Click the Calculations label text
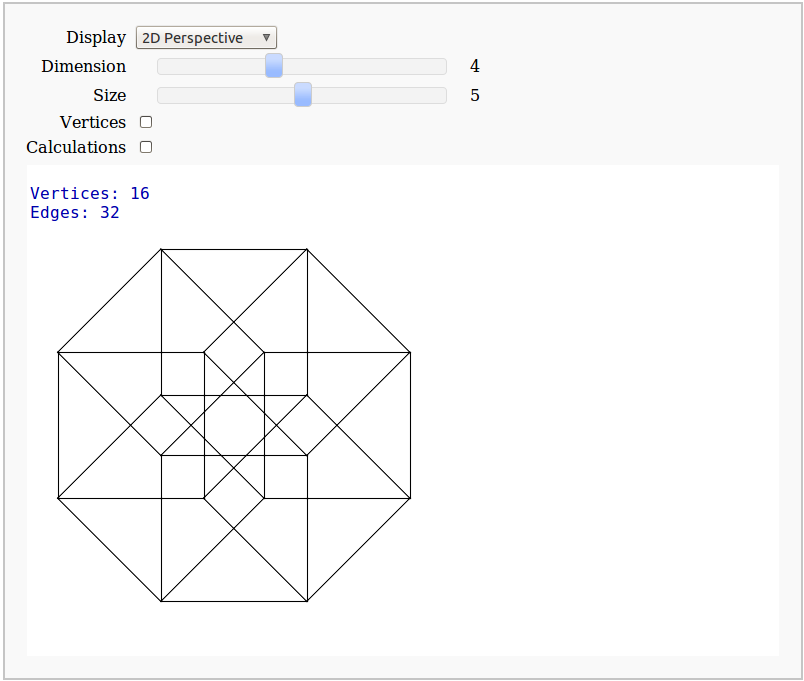The height and width of the screenshot is (681, 804). point(76,147)
